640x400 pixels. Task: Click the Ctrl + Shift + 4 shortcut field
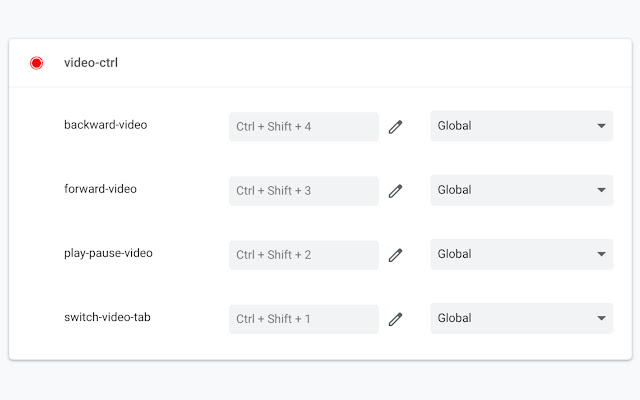click(x=303, y=127)
